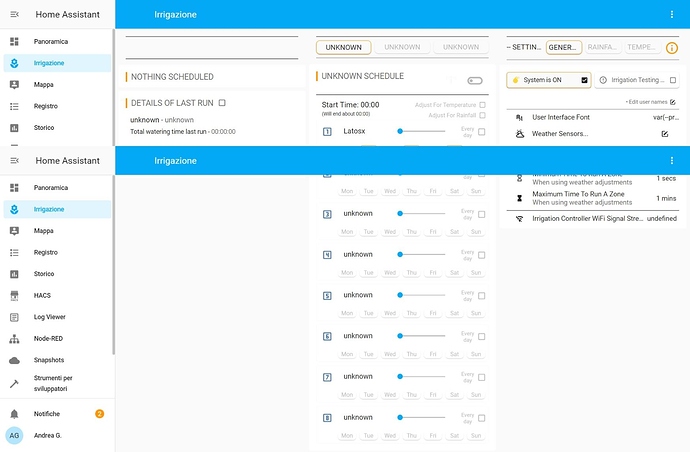690x452 pixels.
Task: Enable the Irrigation Testing checkbox
Action: 673,80
